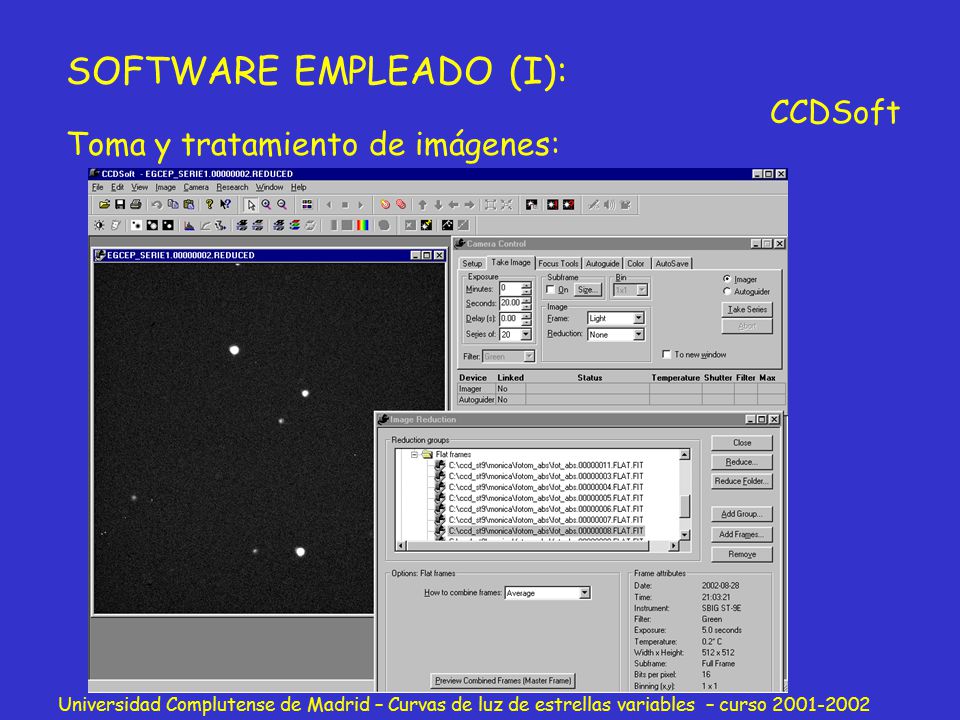Select the lot_abs.00000011.FLAT.FIT frame row

(x=546, y=465)
